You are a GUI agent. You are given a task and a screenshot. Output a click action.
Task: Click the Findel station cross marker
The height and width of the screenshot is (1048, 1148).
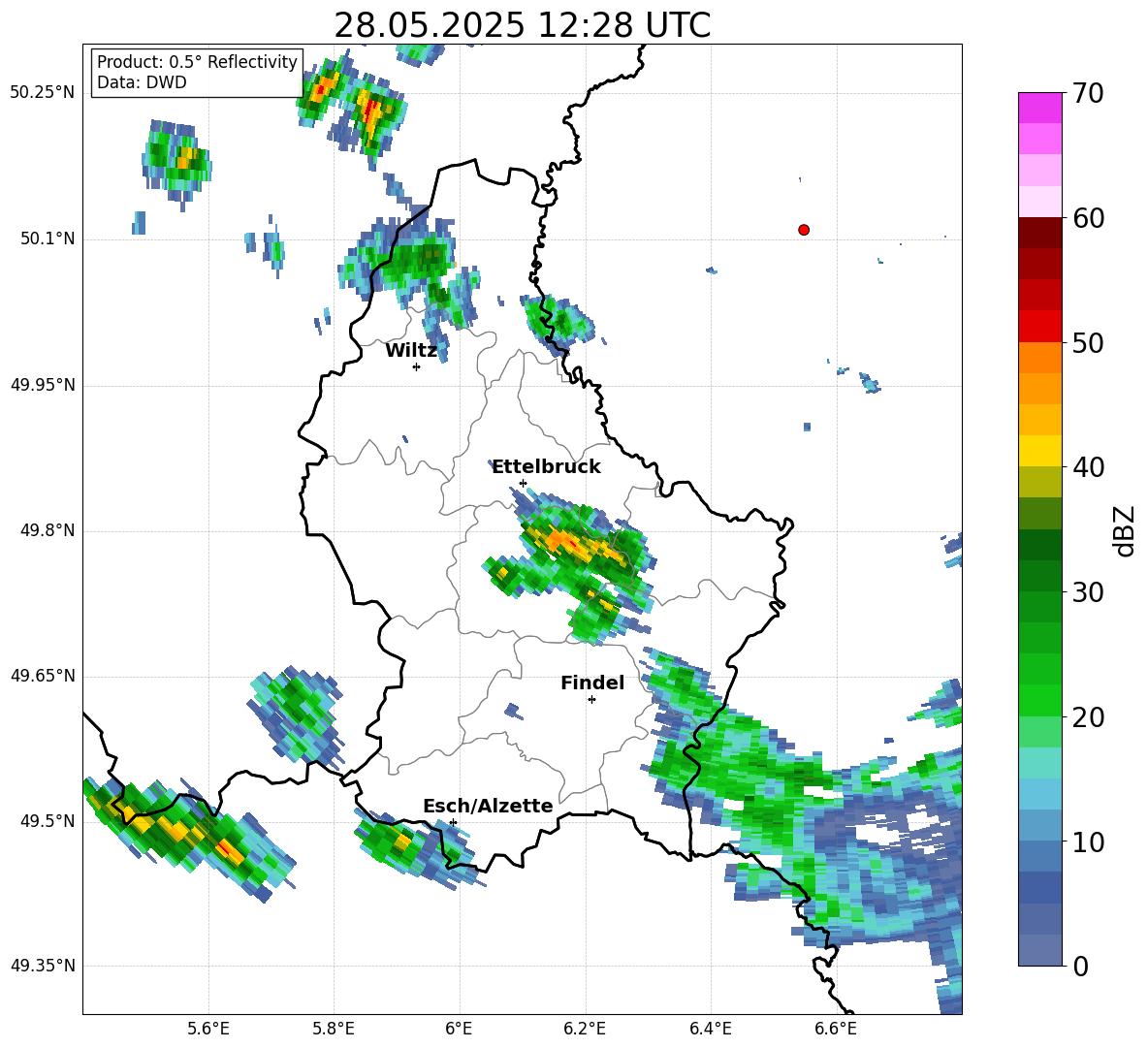coord(591,700)
